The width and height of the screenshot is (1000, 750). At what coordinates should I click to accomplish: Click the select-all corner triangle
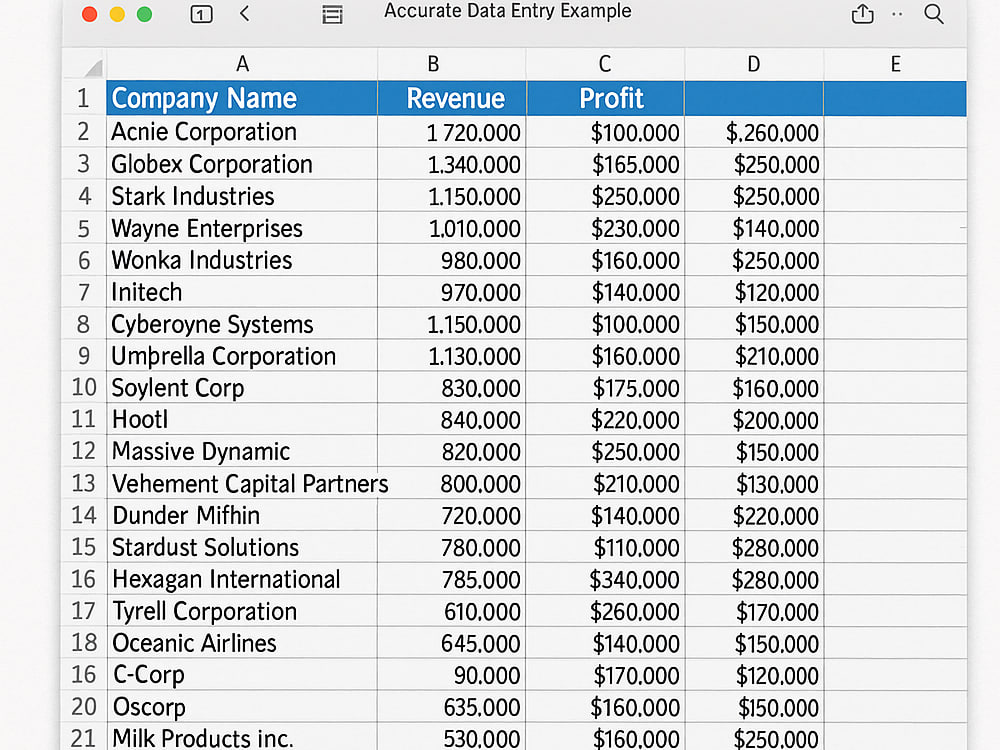pyautogui.click(x=93, y=68)
